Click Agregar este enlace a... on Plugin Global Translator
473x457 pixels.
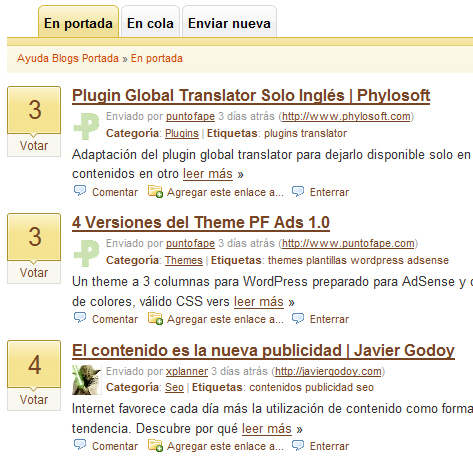[x=225, y=192]
